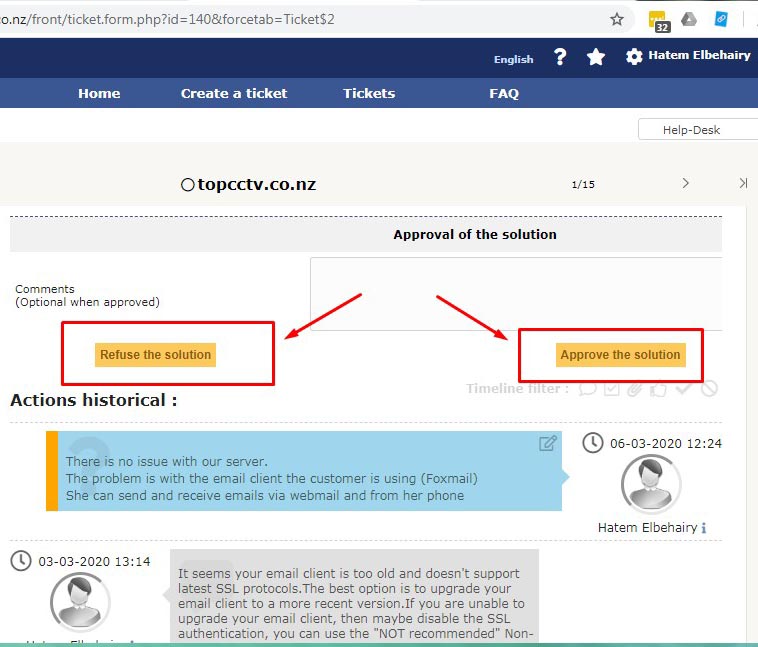This screenshot has height=647, width=758.
Task: Open saved searches star icon in header
Action: (x=596, y=57)
